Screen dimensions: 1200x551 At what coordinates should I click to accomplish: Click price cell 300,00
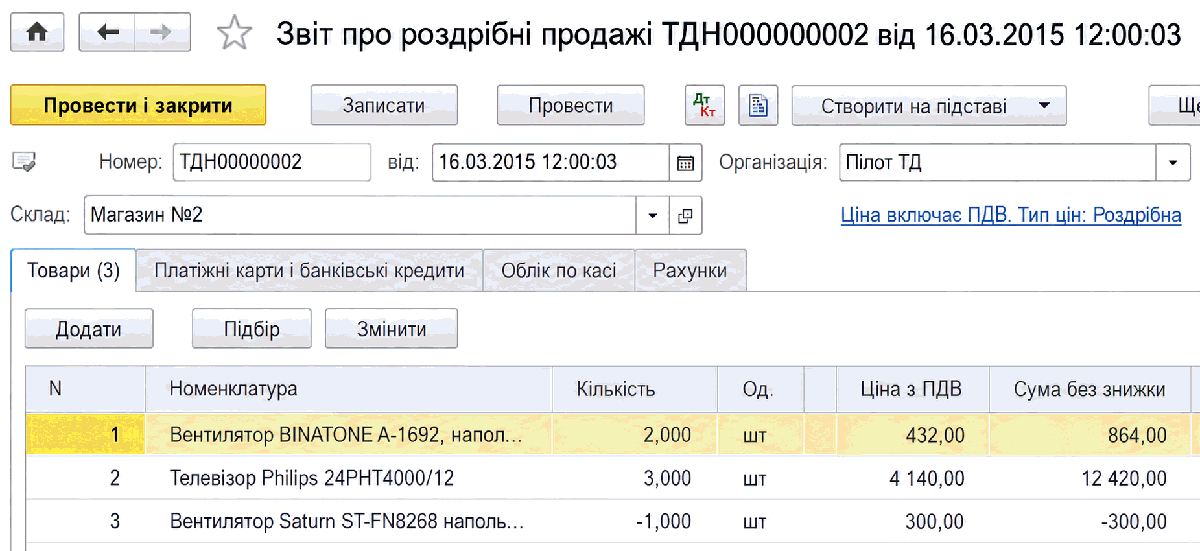pos(913,522)
